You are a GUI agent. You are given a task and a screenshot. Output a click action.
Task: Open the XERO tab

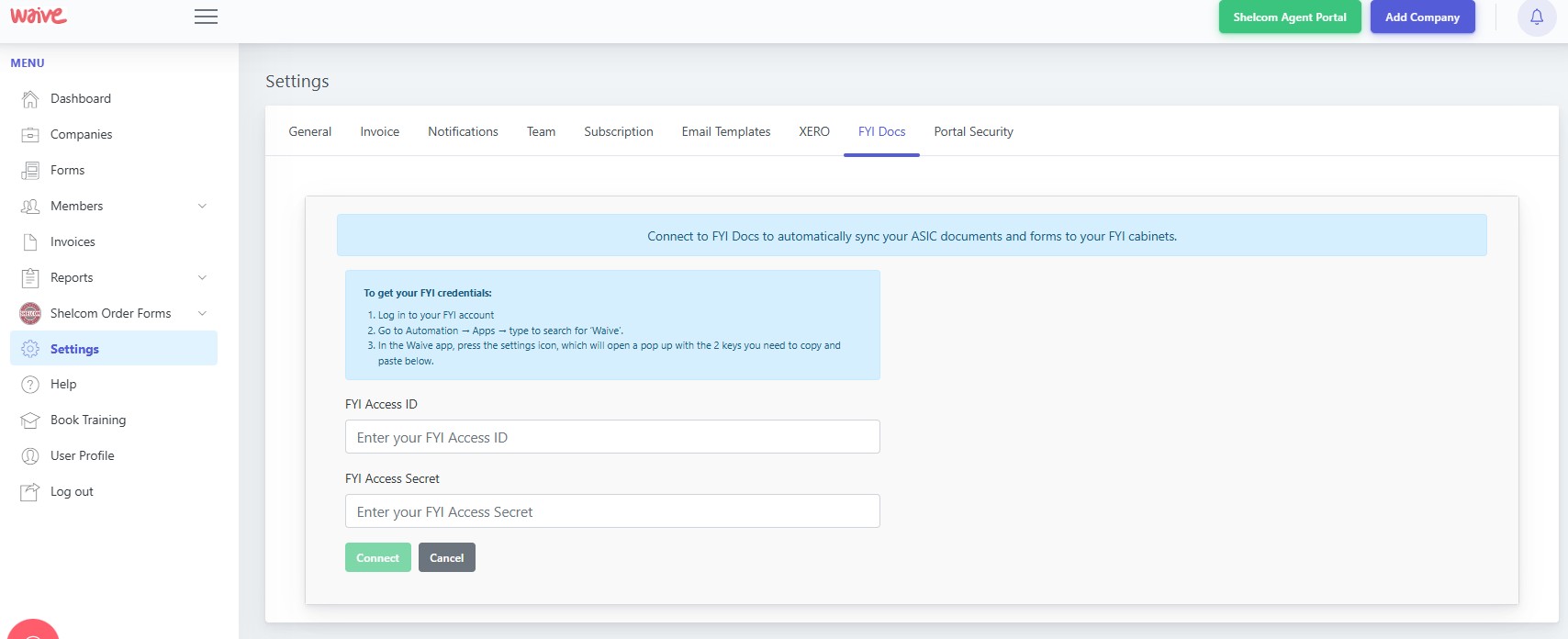pos(814,131)
